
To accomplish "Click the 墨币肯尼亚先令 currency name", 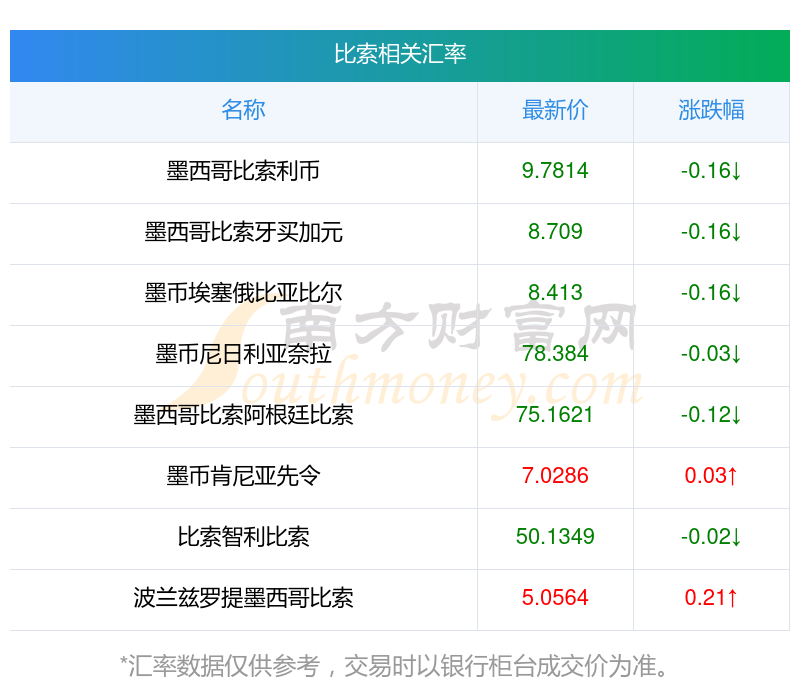I will [x=243, y=476].
